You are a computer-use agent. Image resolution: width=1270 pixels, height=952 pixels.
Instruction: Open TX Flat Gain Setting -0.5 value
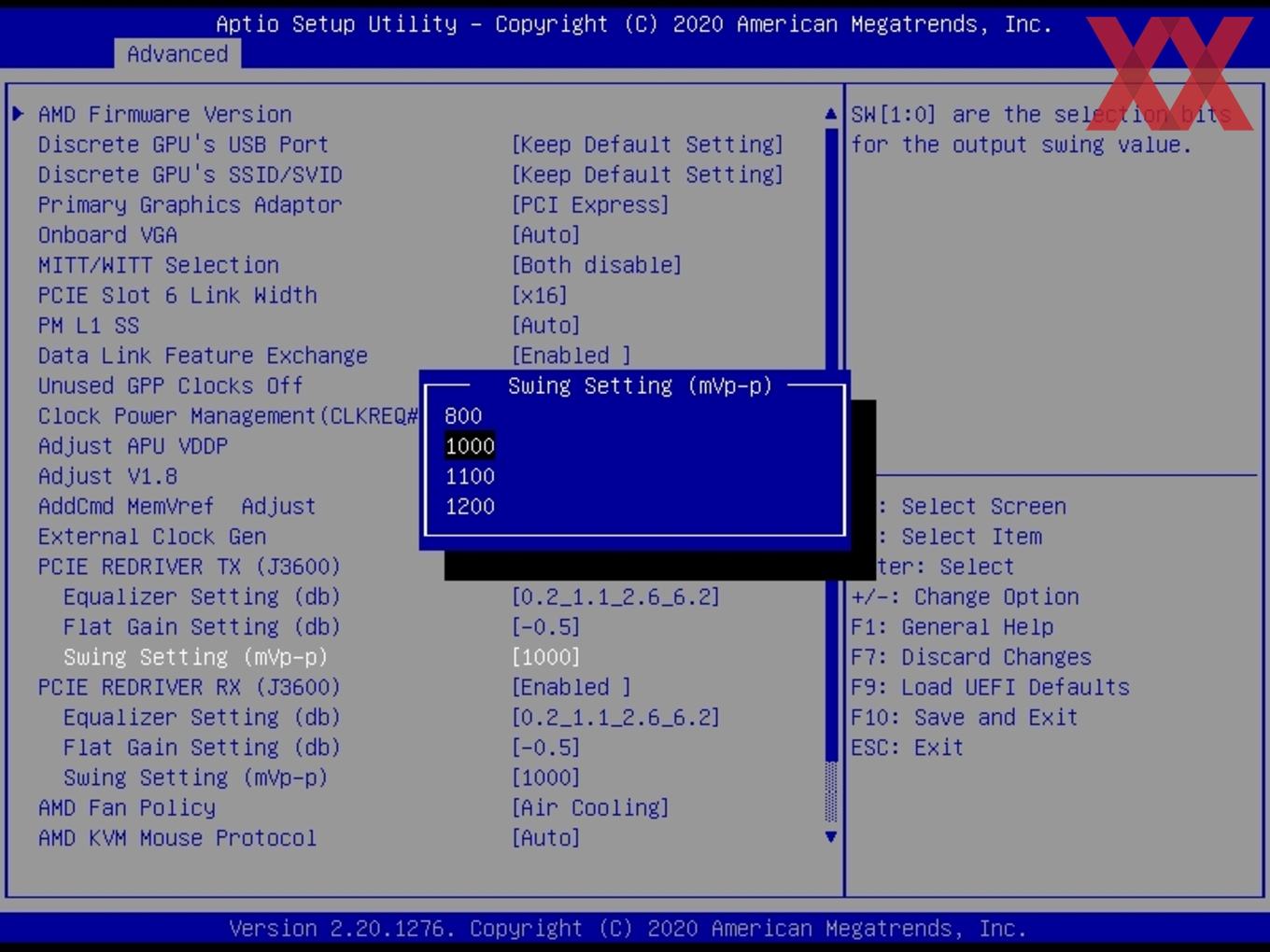pos(546,627)
